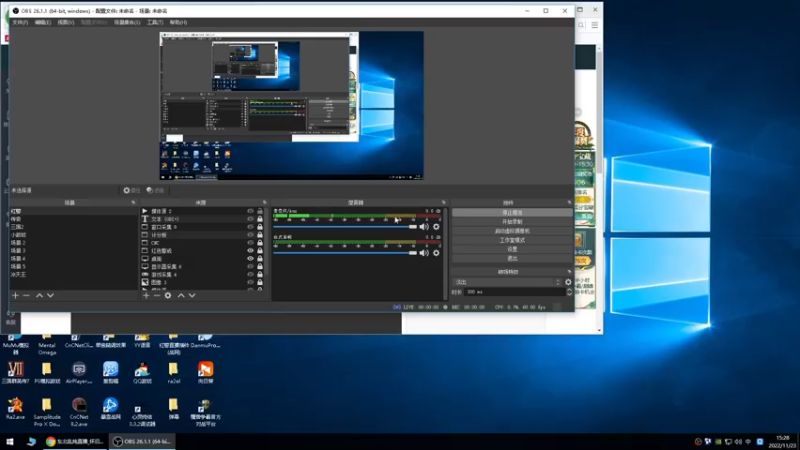Open ra2ol folder on desktop
Image resolution: width=800 pixels, height=450 pixels.
pos(174,372)
